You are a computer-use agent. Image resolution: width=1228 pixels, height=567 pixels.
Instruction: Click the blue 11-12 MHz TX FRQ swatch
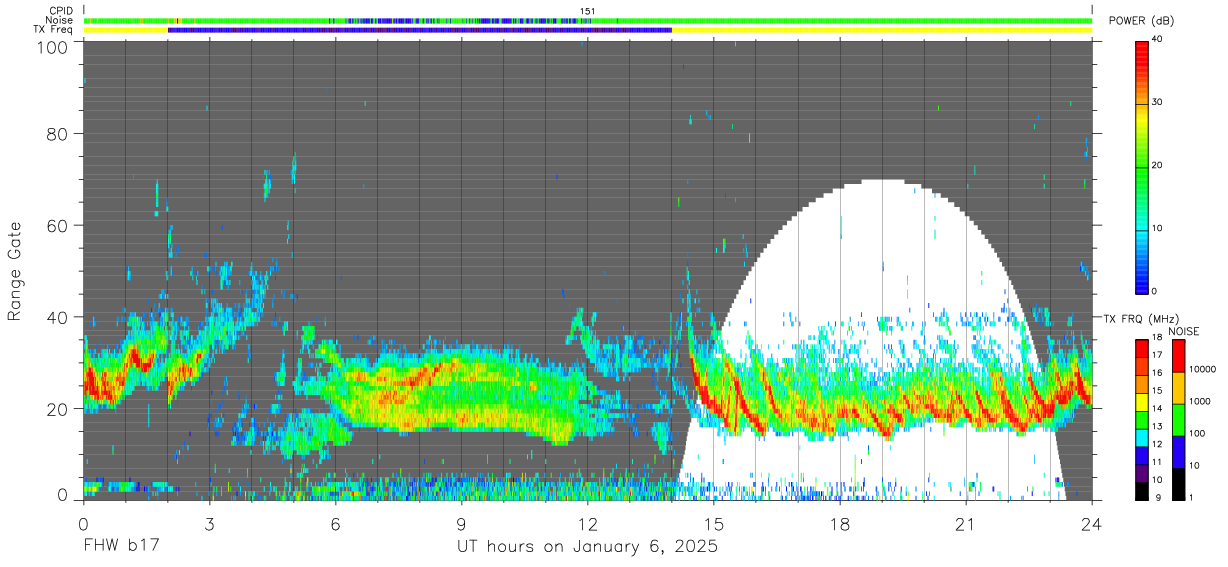[x=1142, y=453]
